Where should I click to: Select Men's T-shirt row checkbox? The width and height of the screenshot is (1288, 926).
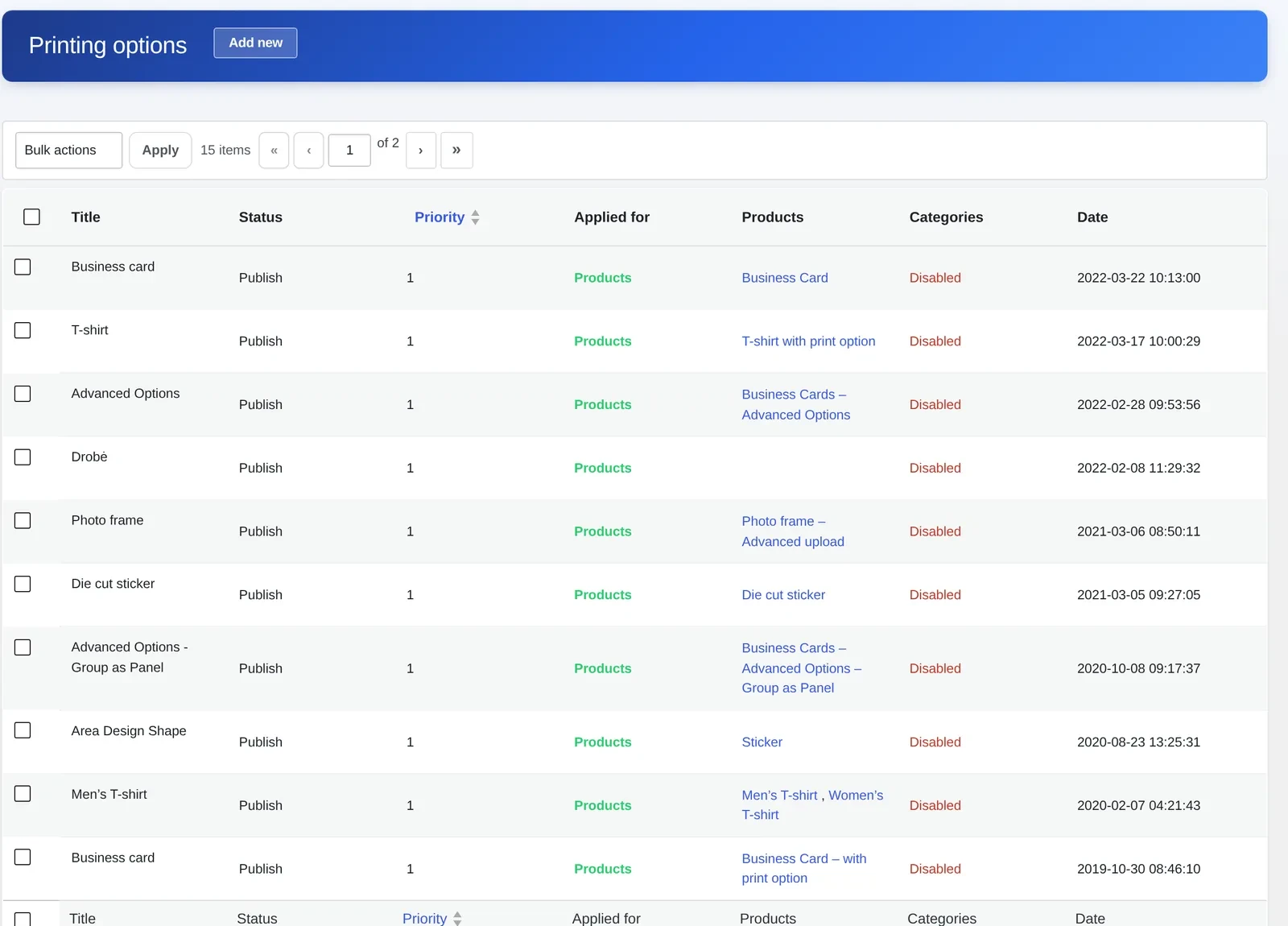[x=23, y=794]
